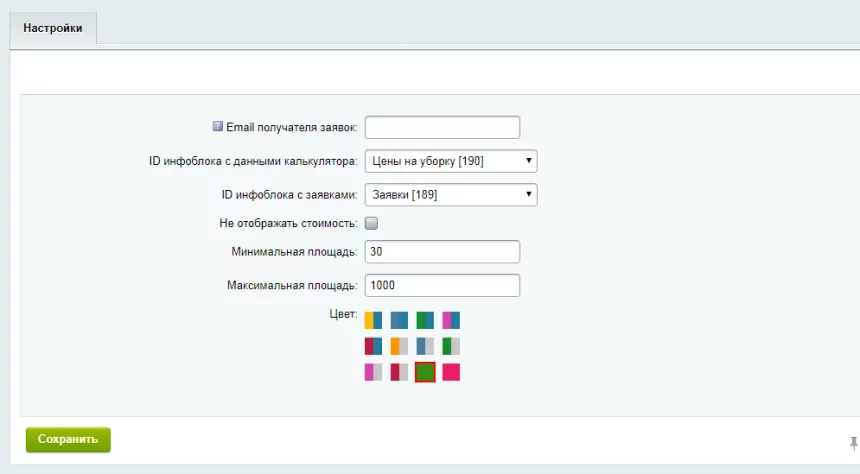Select the yellow and blue color swatch
The width and height of the screenshot is (860, 474).
373,321
